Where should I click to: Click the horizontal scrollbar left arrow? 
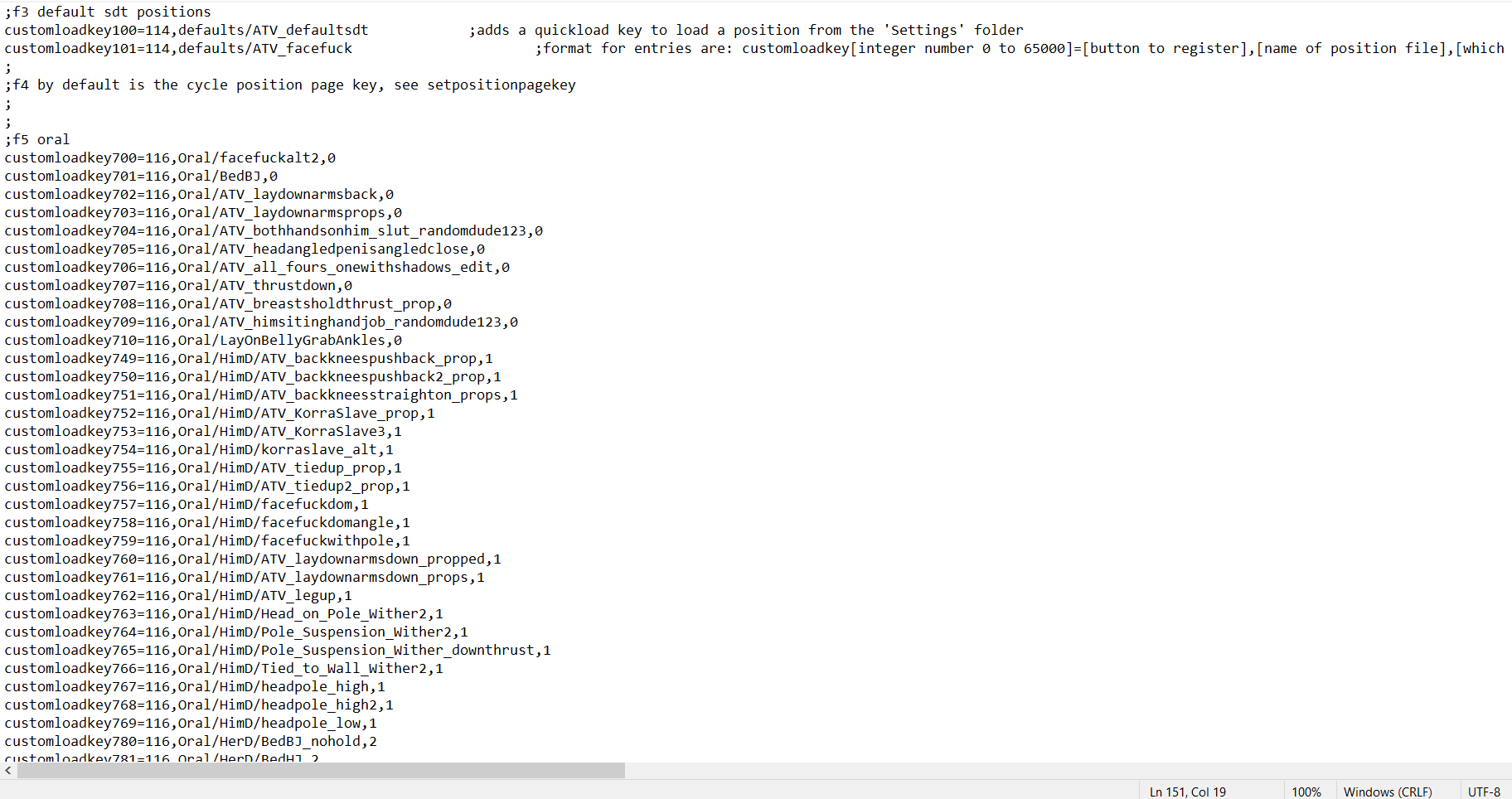click(8, 771)
